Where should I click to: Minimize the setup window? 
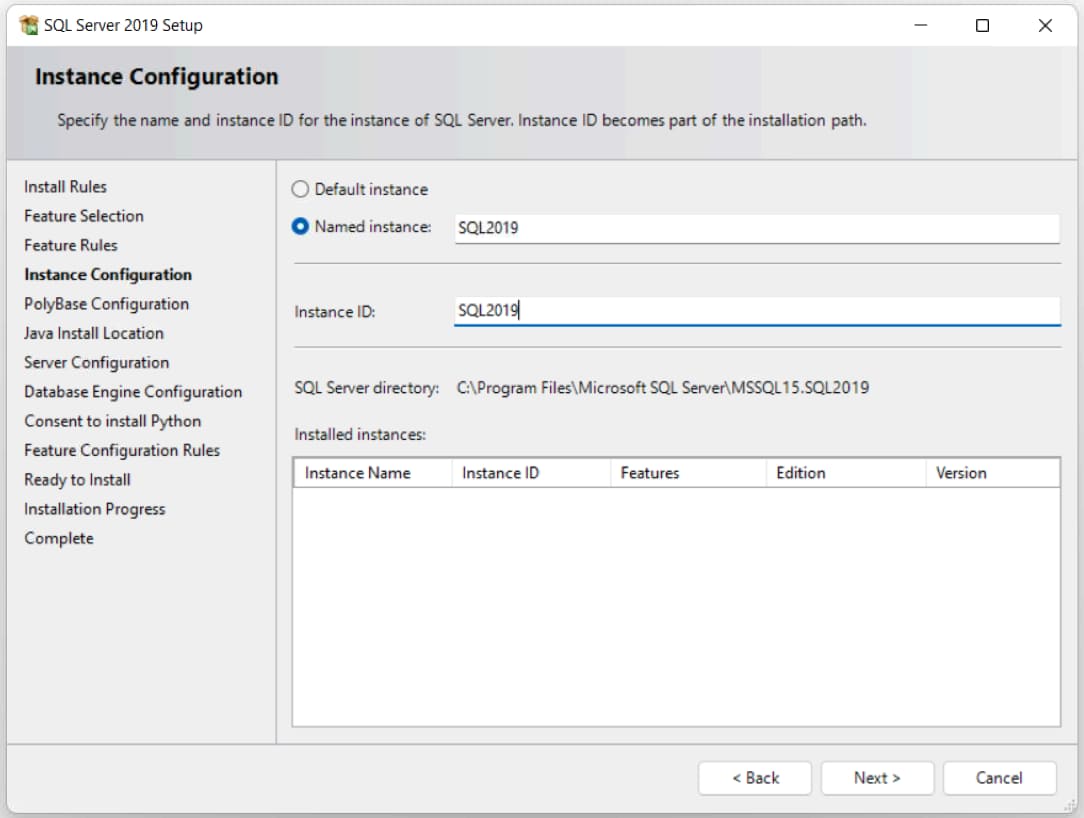(920, 26)
